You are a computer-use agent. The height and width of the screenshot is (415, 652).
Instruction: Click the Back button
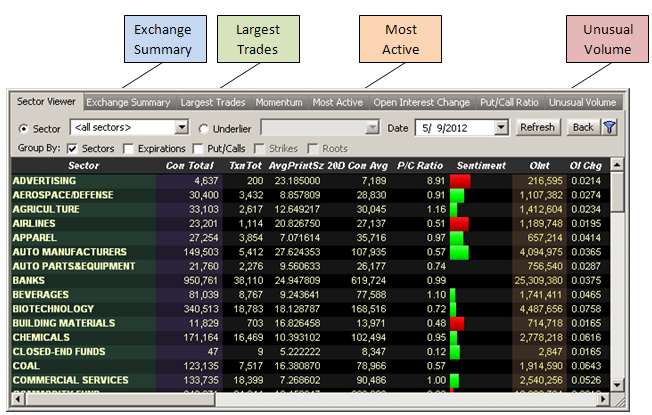coord(583,127)
